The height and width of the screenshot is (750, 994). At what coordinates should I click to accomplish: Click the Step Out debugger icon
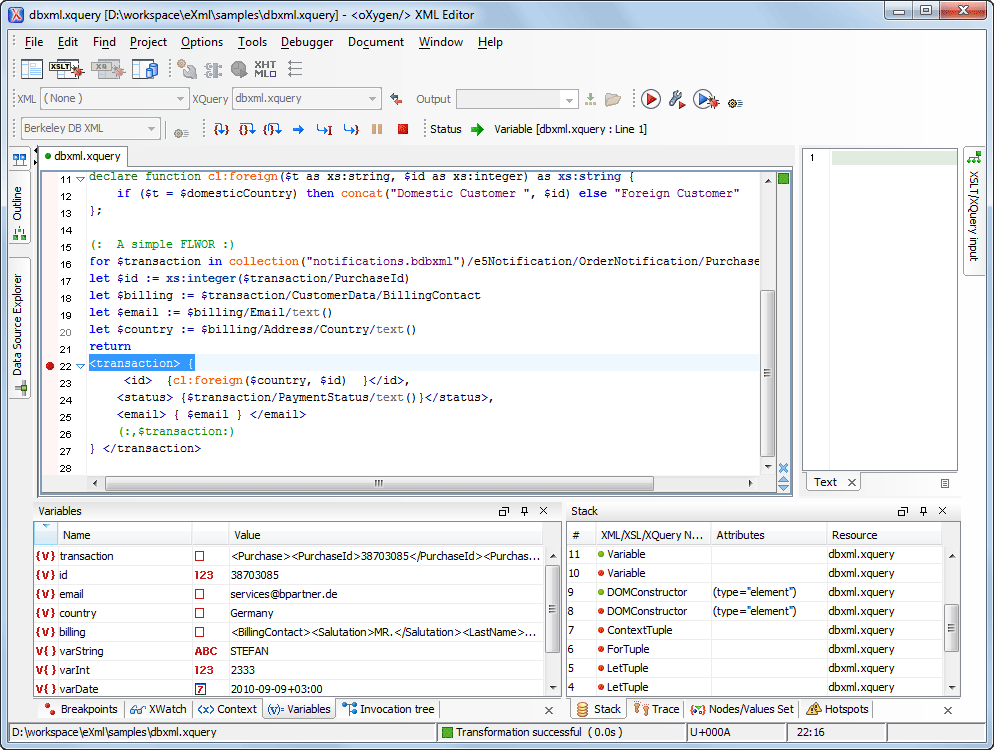click(273, 129)
